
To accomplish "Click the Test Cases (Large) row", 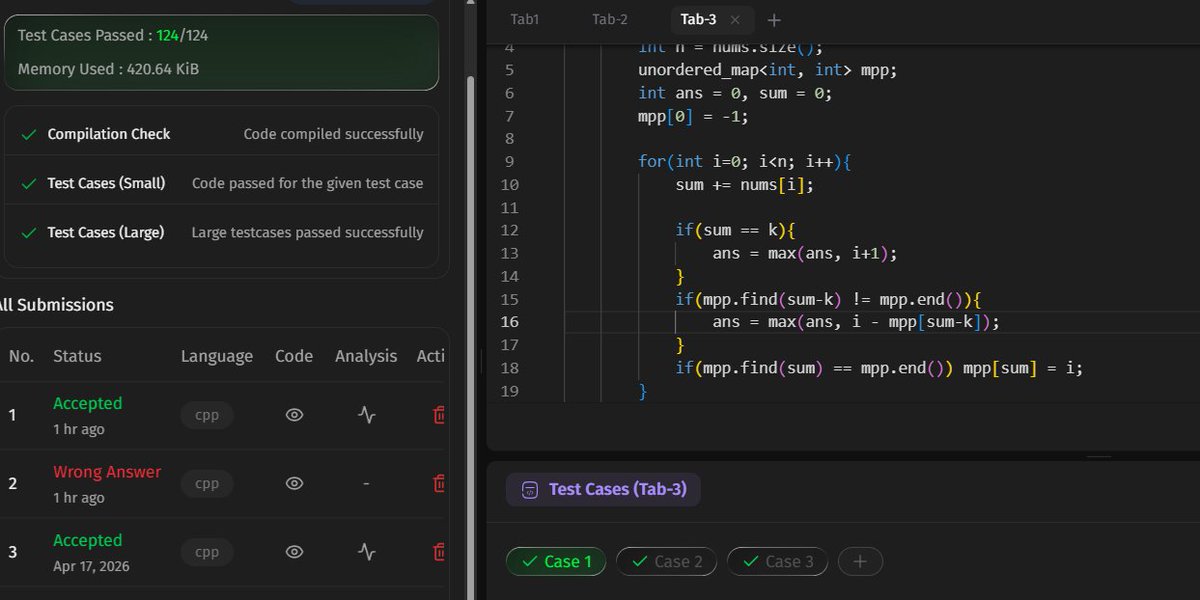I will 222,232.
